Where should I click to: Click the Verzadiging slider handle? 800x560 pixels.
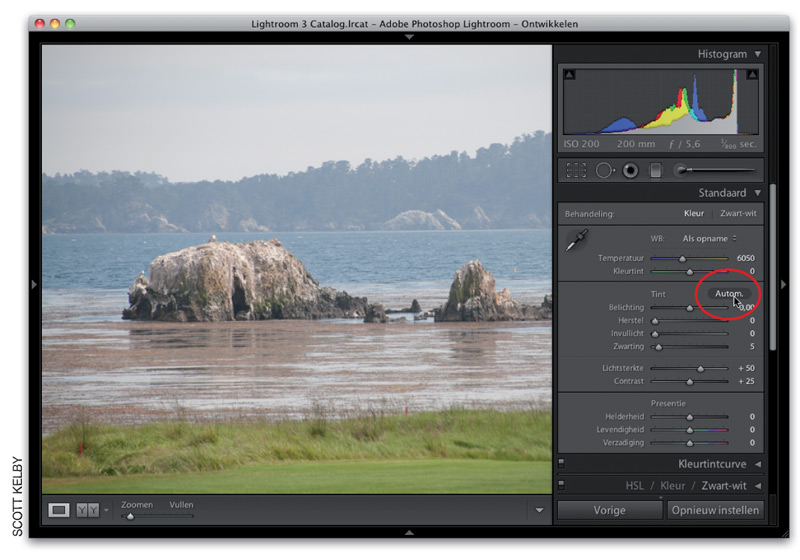point(690,443)
